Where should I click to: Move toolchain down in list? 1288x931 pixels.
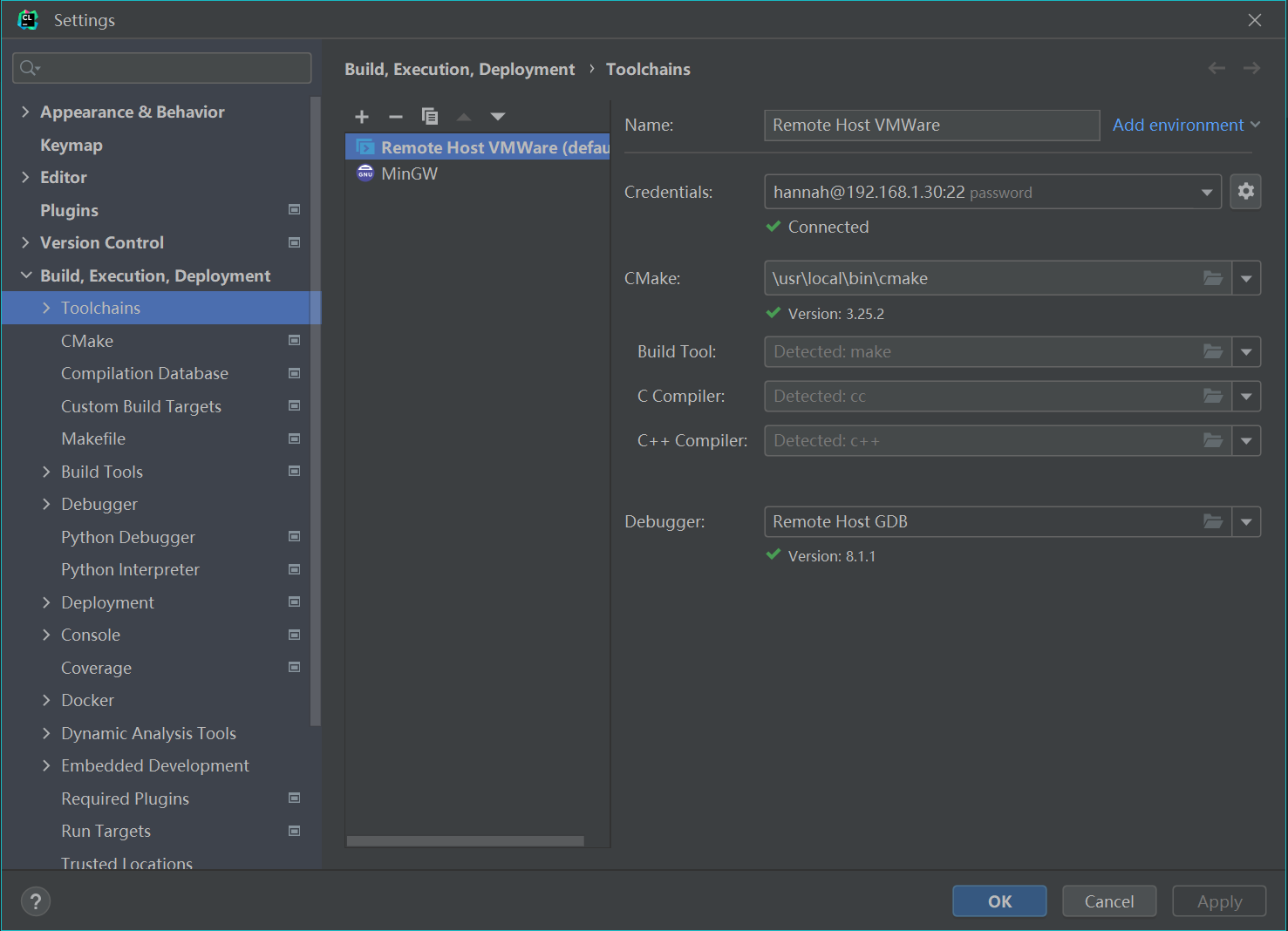pyautogui.click(x=498, y=117)
